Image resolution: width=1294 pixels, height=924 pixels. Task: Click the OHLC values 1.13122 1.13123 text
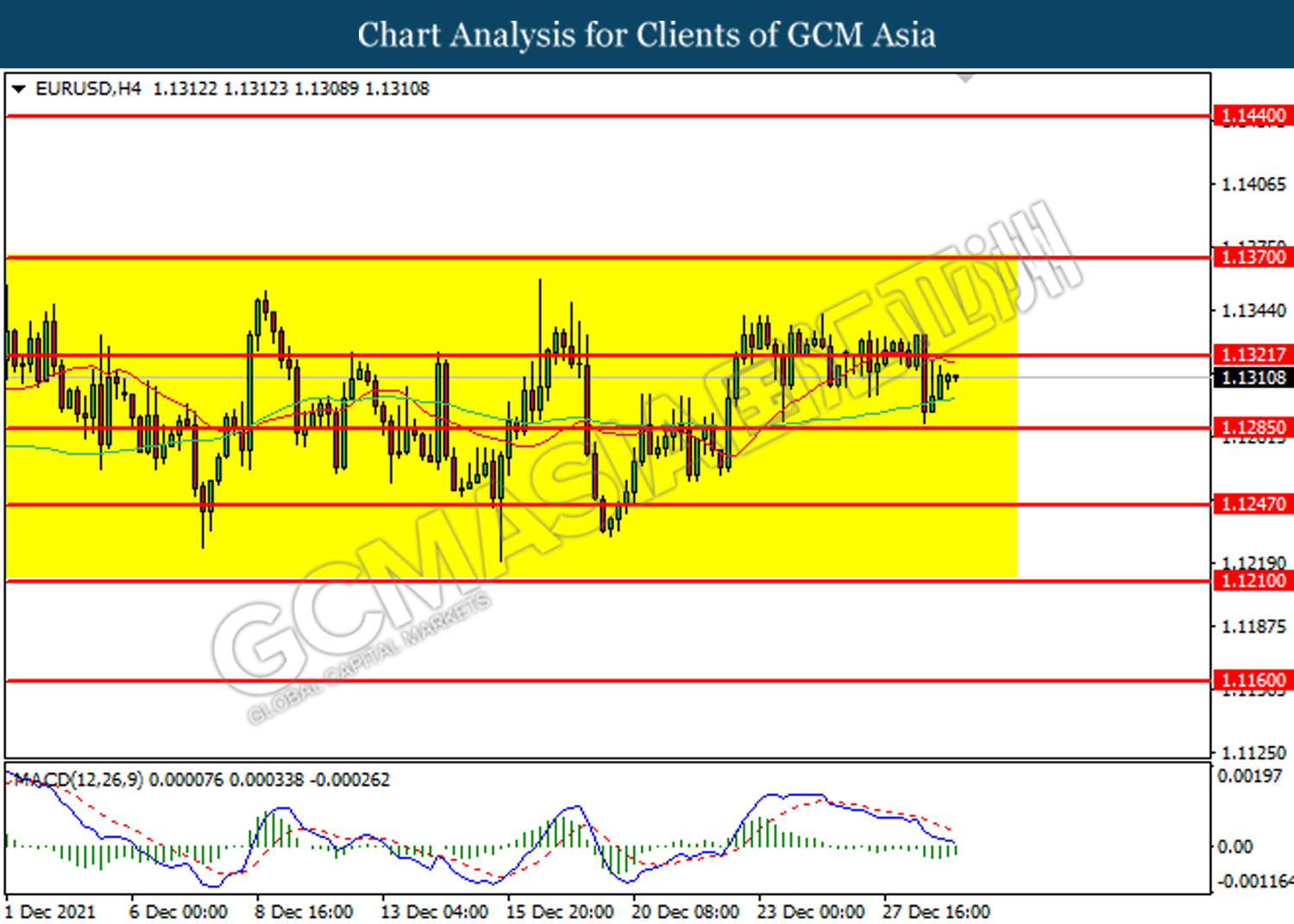[221, 89]
